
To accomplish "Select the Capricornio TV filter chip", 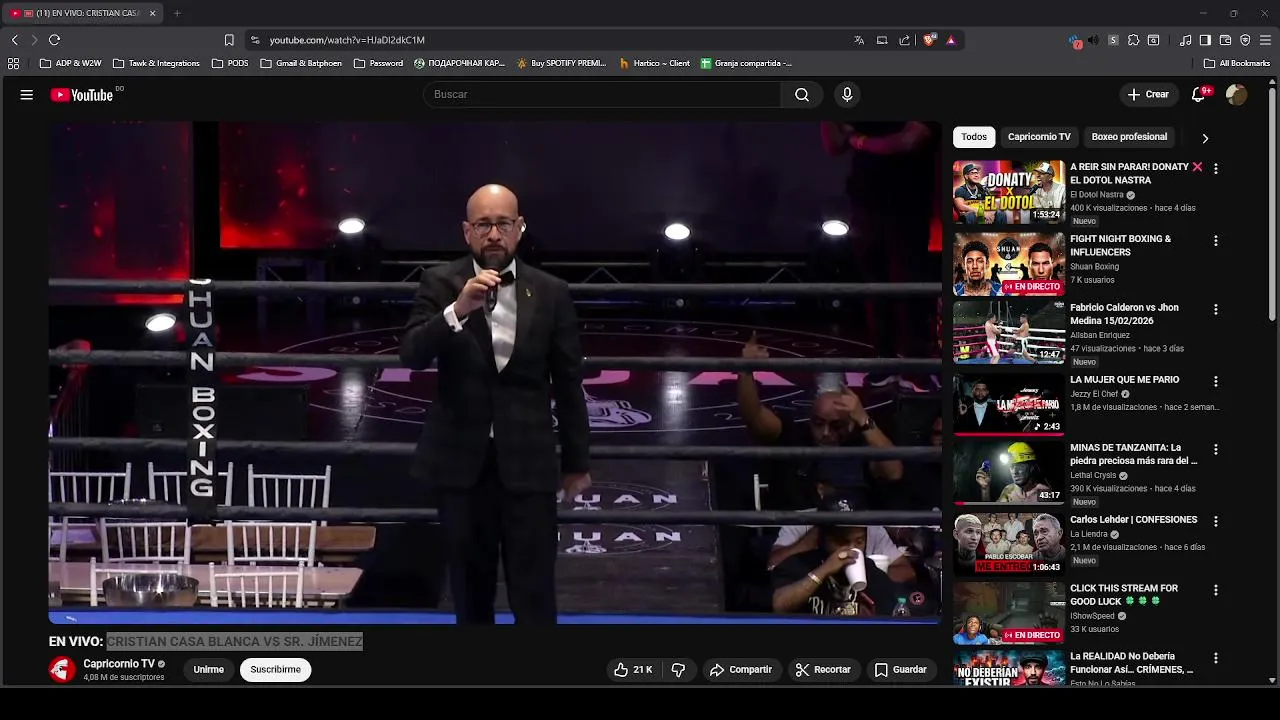I will [1039, 137].
